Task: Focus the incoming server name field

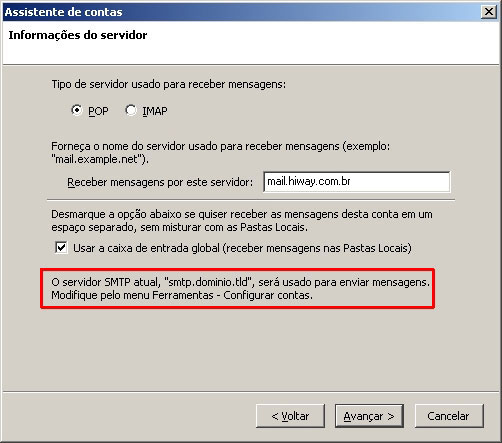Action: [357, 182]
